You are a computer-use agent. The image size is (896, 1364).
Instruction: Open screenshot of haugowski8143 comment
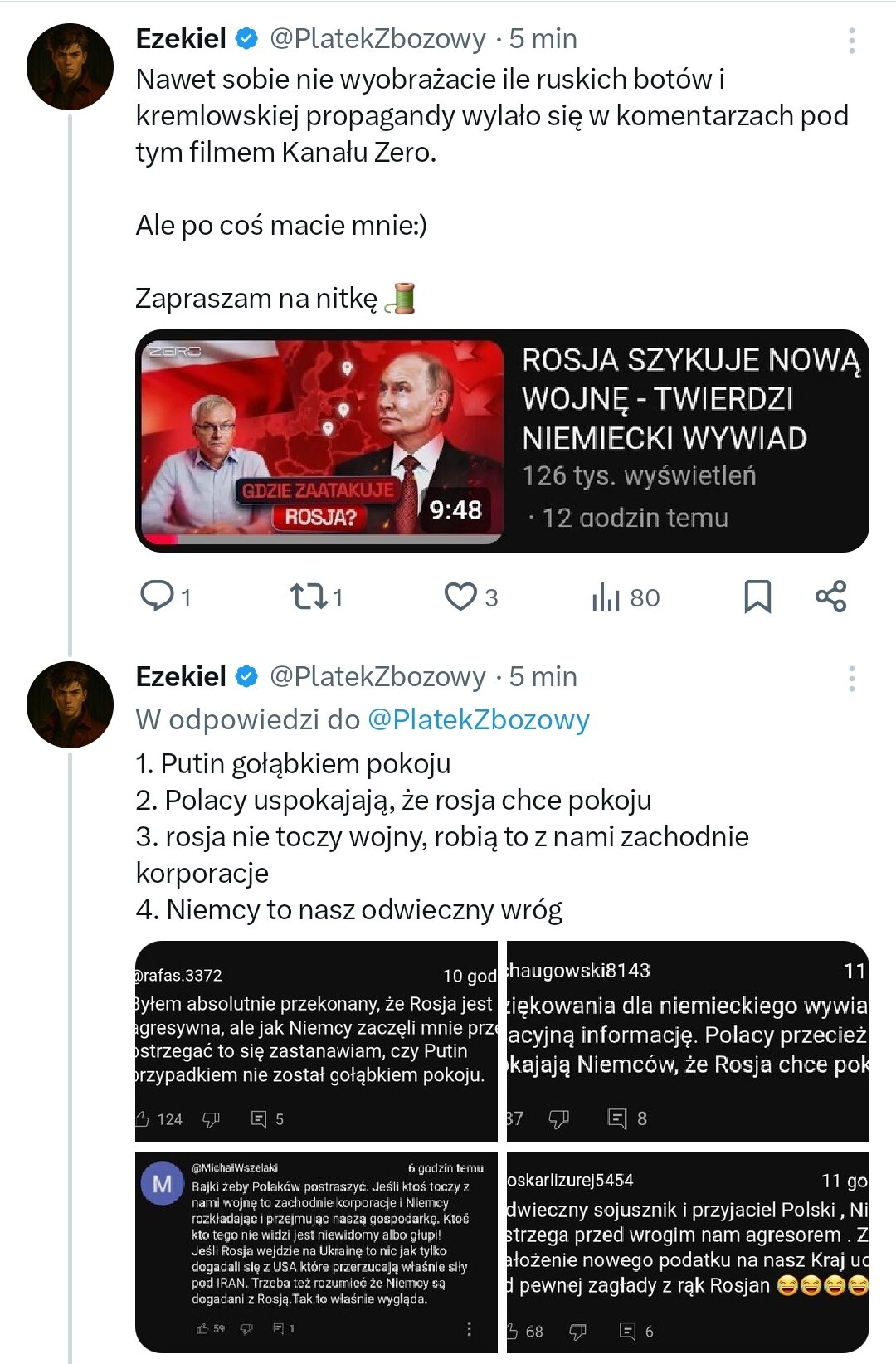point(688,1041)
